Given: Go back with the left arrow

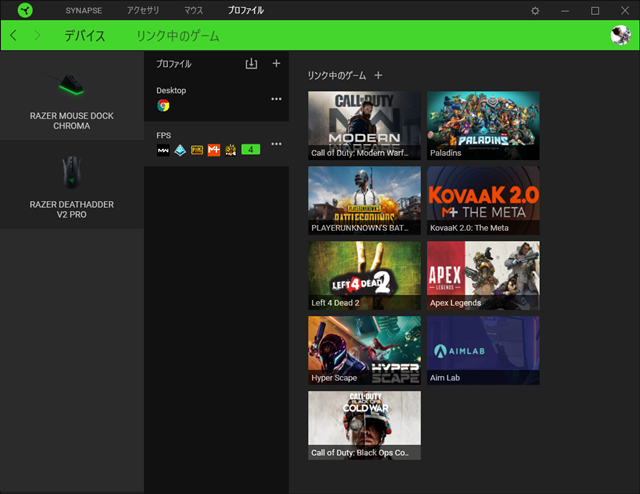Looking at the screenshot, I should pos(13,36).
